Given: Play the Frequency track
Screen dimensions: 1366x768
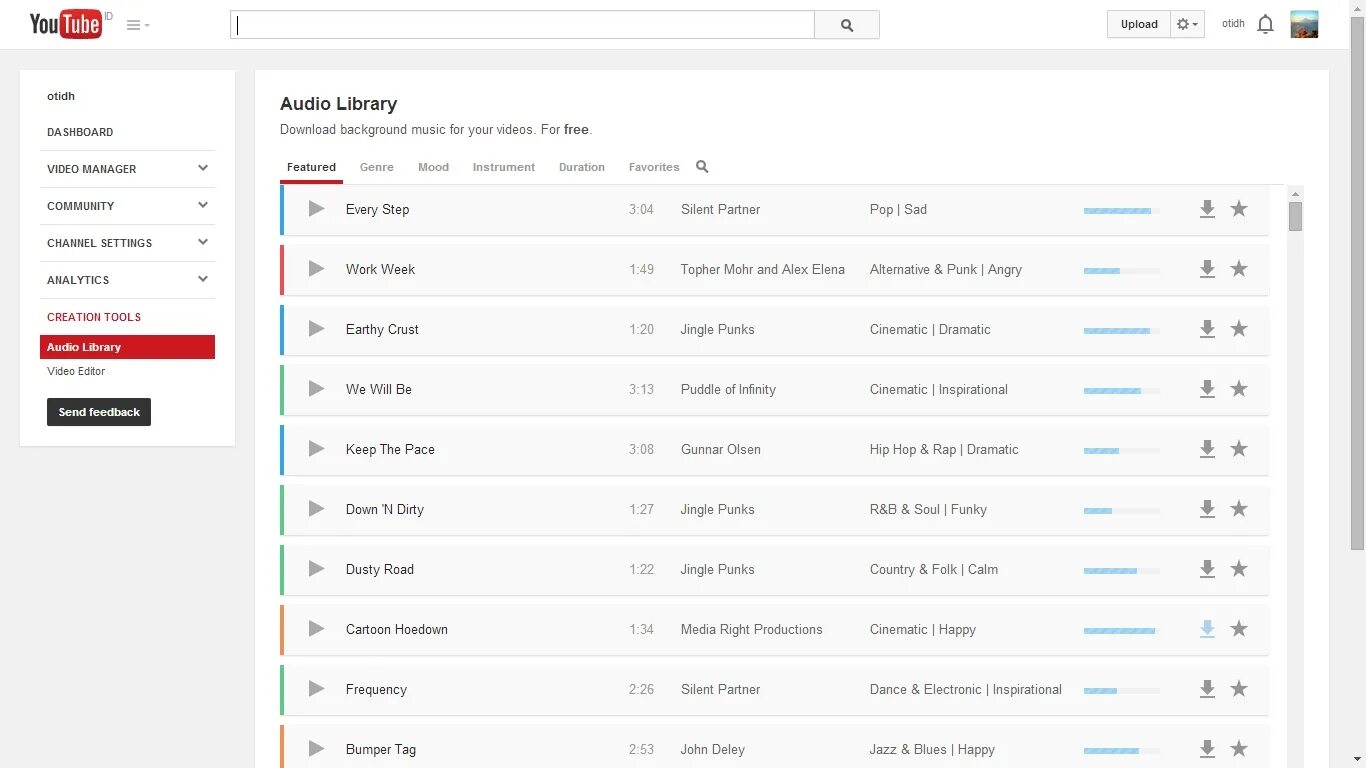Looking at the screenshot, I should point(316,688).
